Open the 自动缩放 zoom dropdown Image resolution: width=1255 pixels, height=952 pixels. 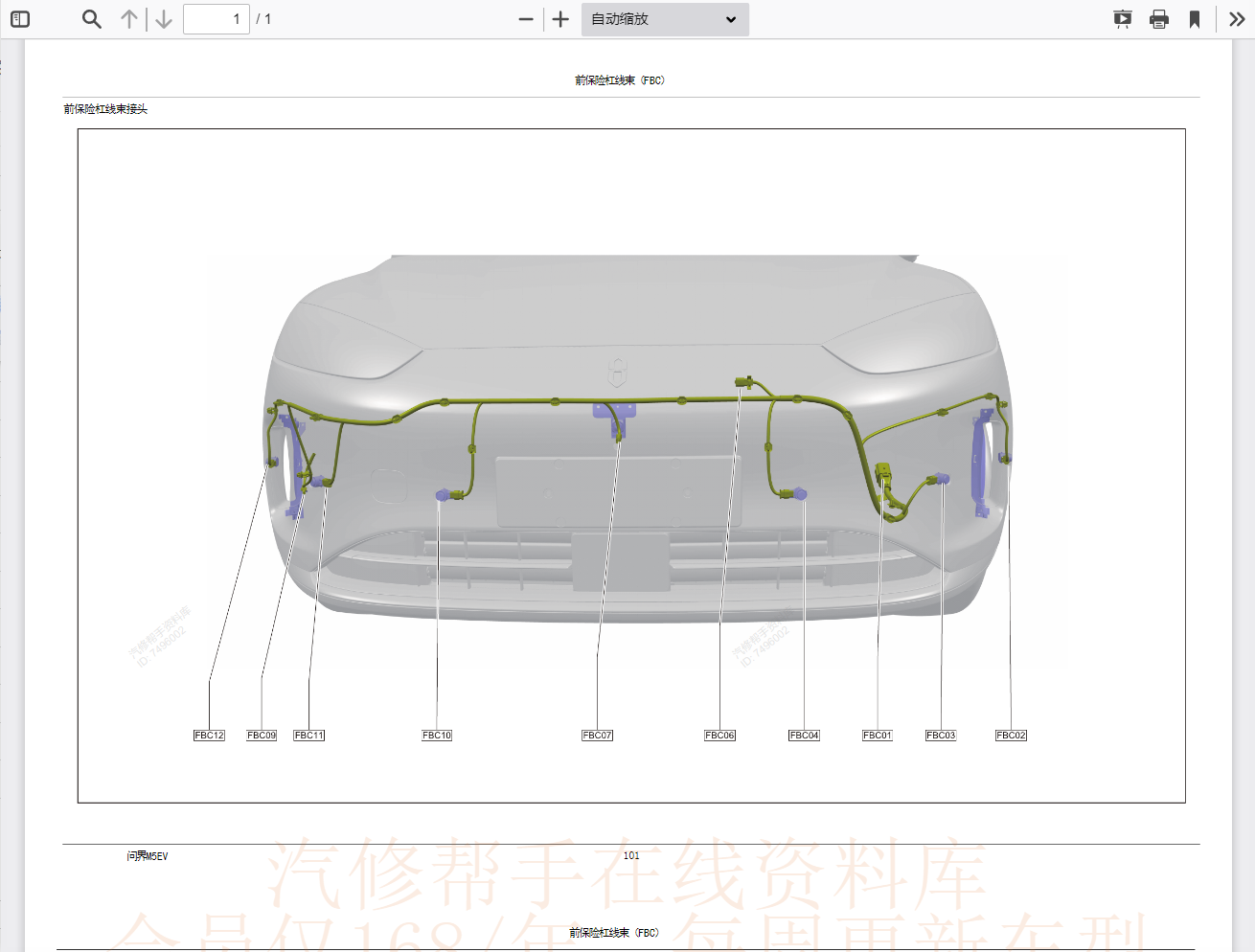[664, 19]
